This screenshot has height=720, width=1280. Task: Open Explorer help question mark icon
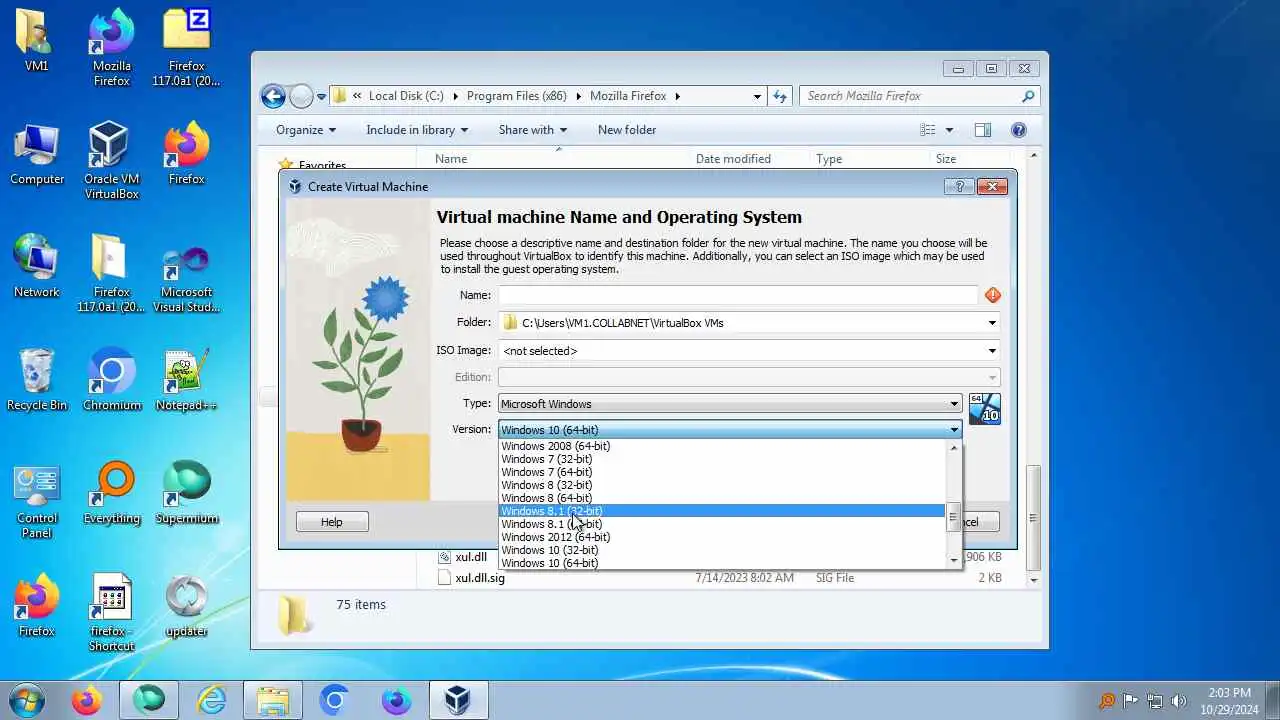pyautogui.click(x=1018, y=130)
